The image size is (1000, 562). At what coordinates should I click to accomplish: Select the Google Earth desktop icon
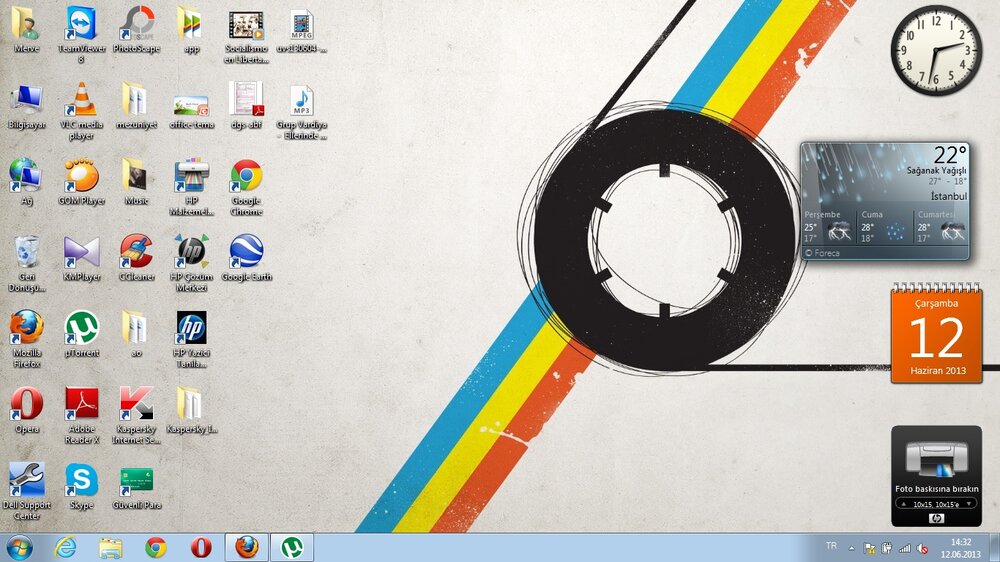[x=246, y=251]
